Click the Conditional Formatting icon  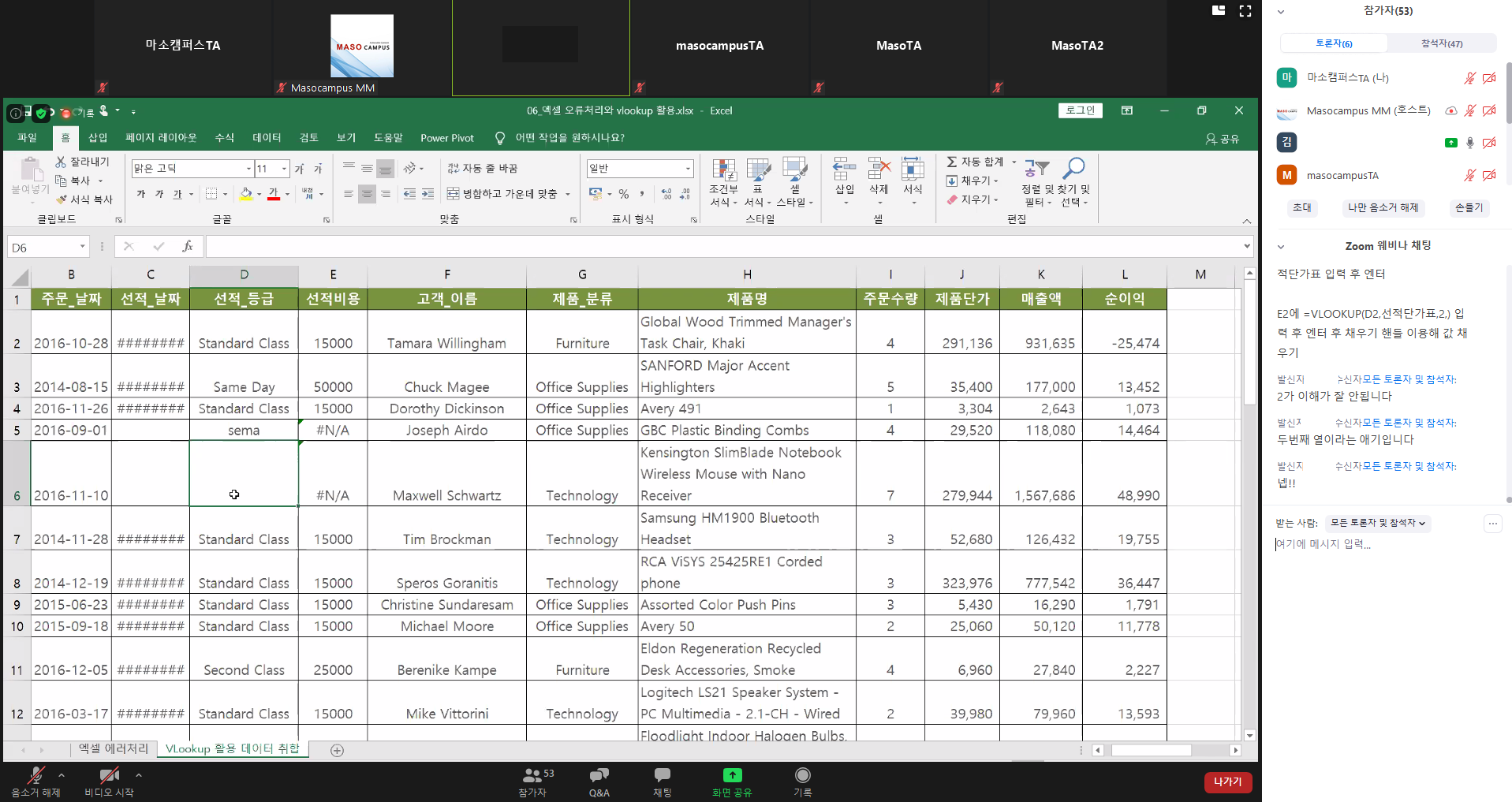pyautogui.click(x=723, y=170)
